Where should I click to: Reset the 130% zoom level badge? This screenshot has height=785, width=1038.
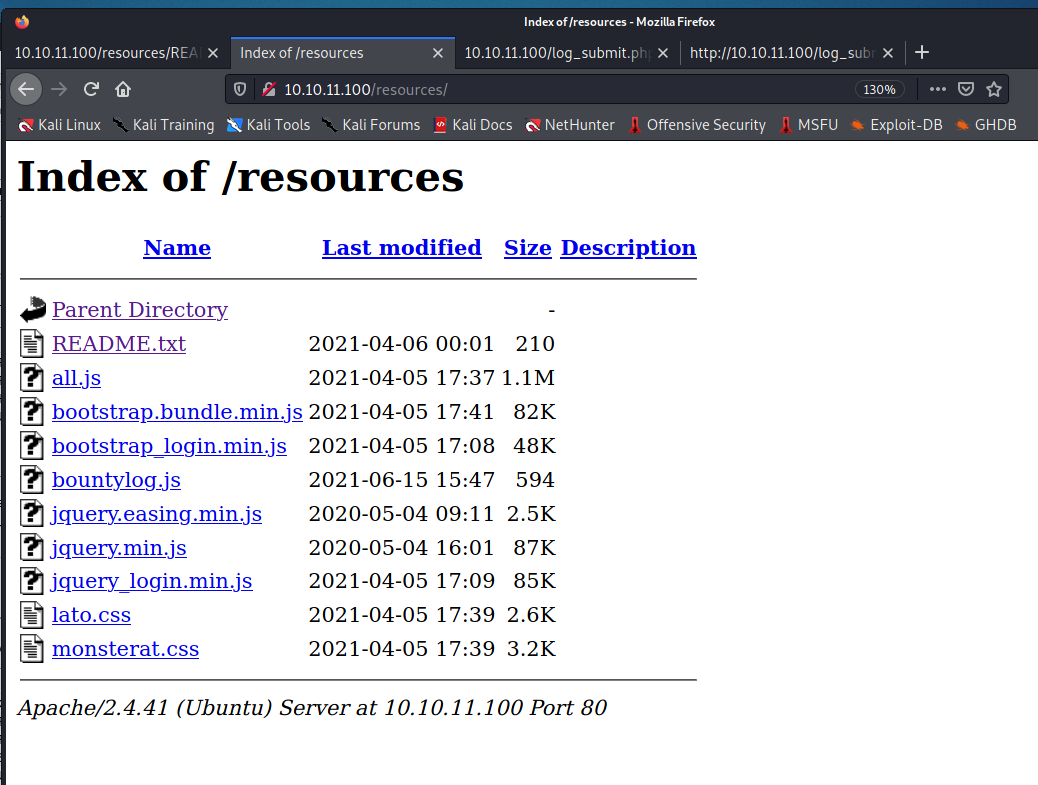tap(879, 89)
